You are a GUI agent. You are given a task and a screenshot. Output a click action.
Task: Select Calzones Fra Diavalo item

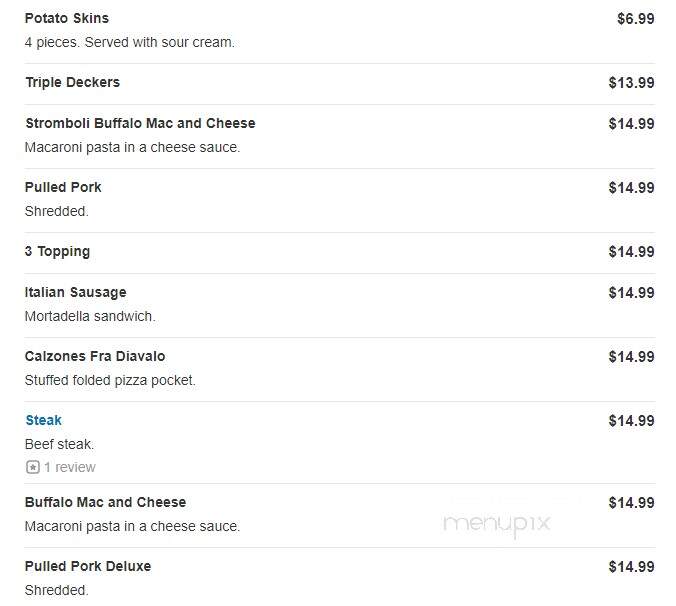click(x=95, y=356)
